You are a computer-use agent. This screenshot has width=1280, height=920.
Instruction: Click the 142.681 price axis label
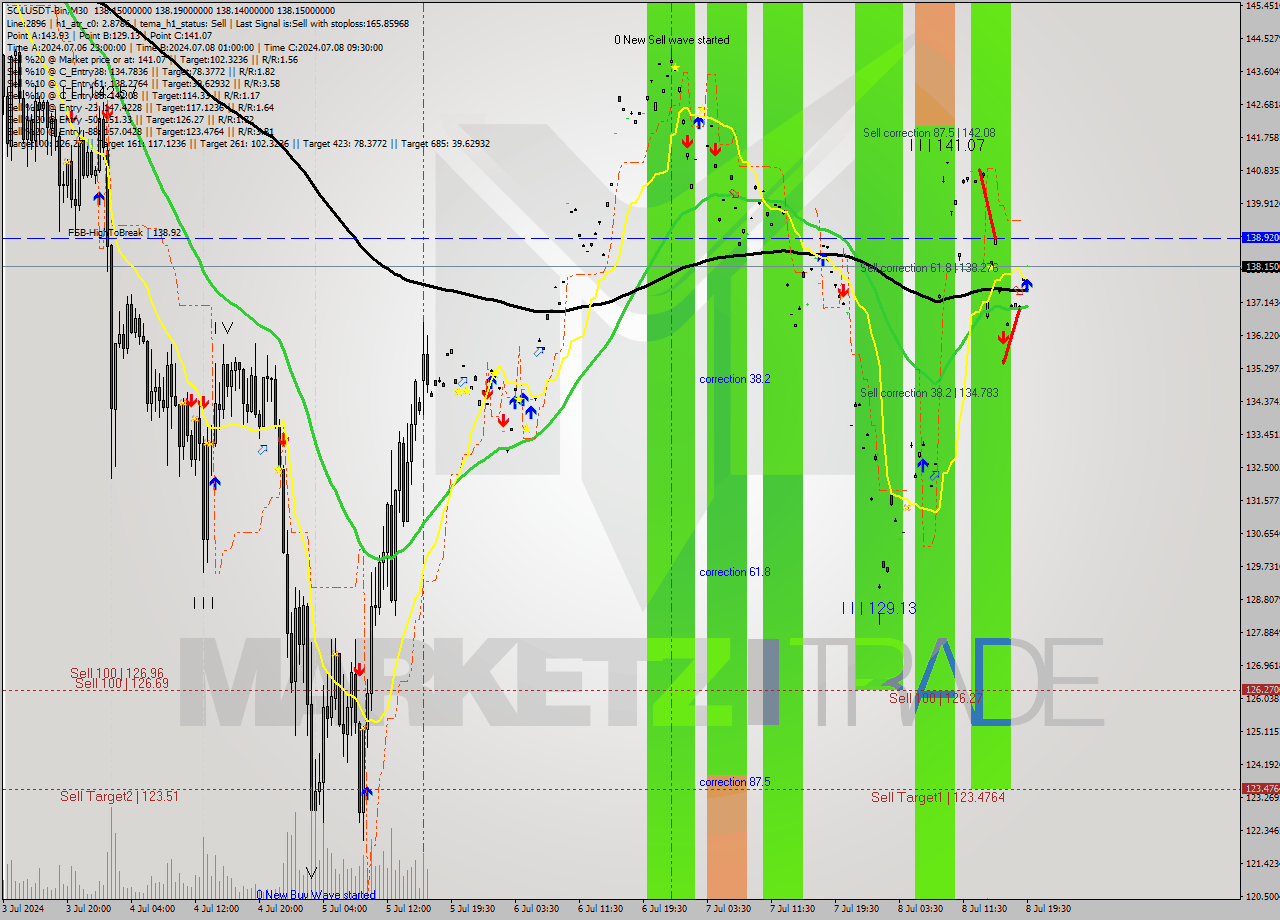[x=1262, y=104]
